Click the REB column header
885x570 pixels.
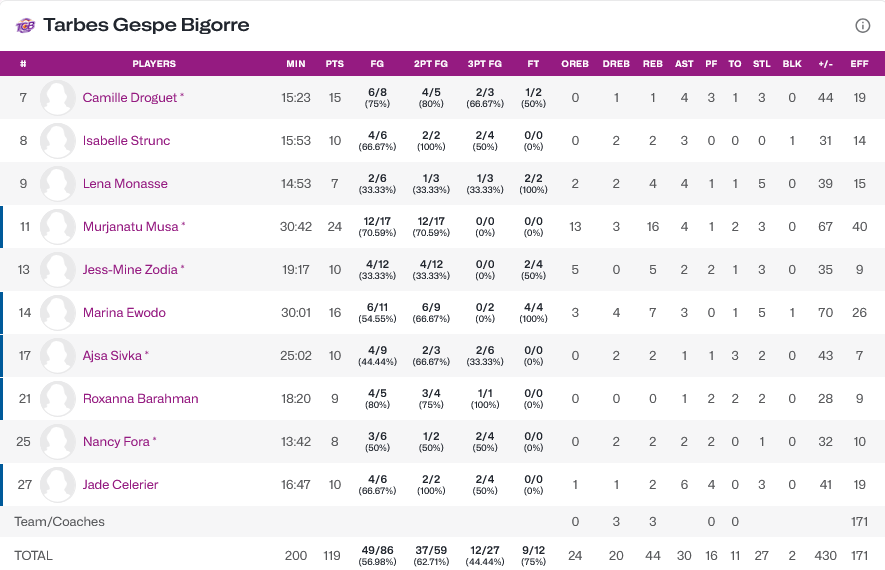click(653, 64)
